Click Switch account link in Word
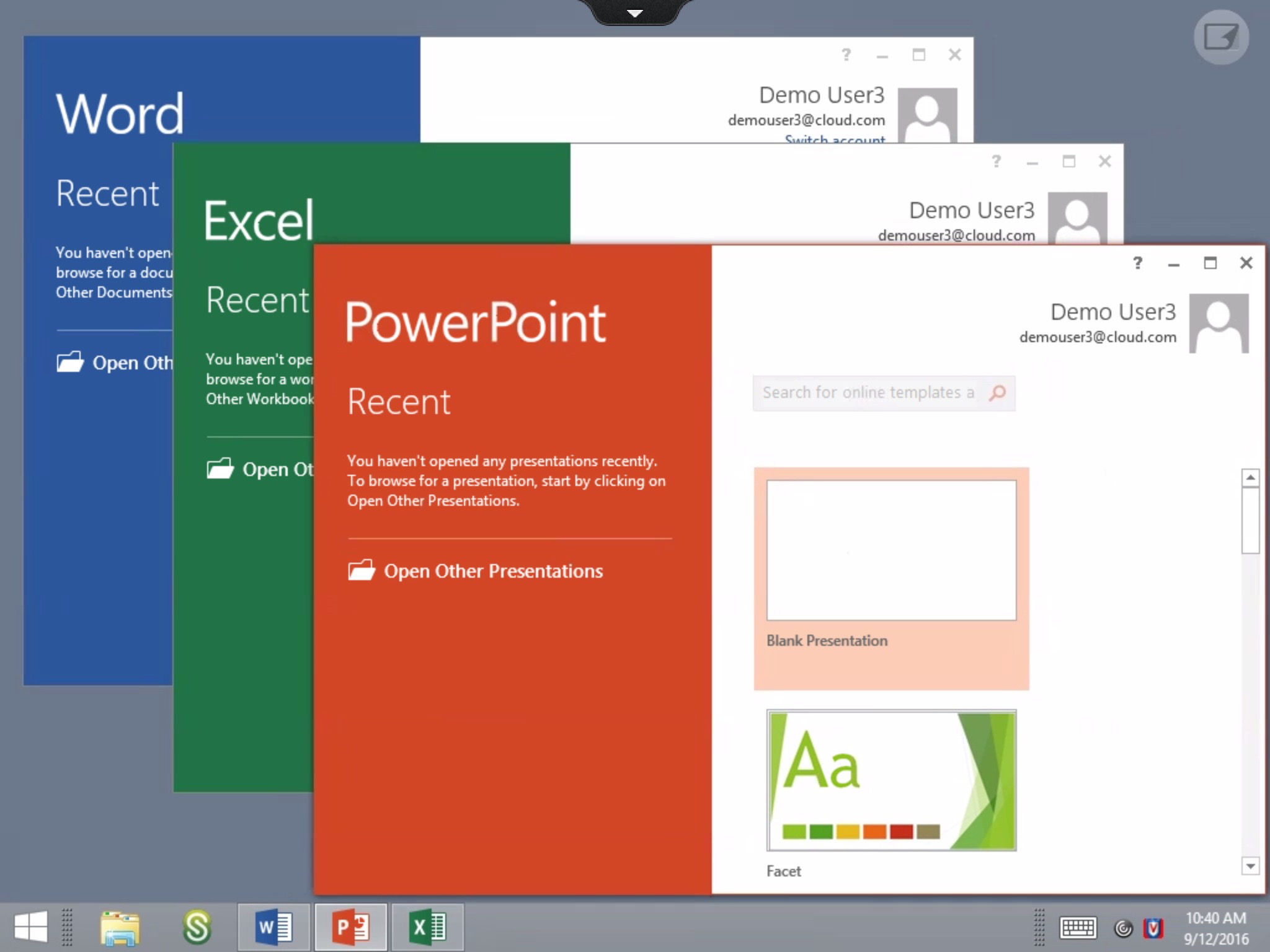The image size is (1270, 952). pyautogui.click(x=835, y=139)
